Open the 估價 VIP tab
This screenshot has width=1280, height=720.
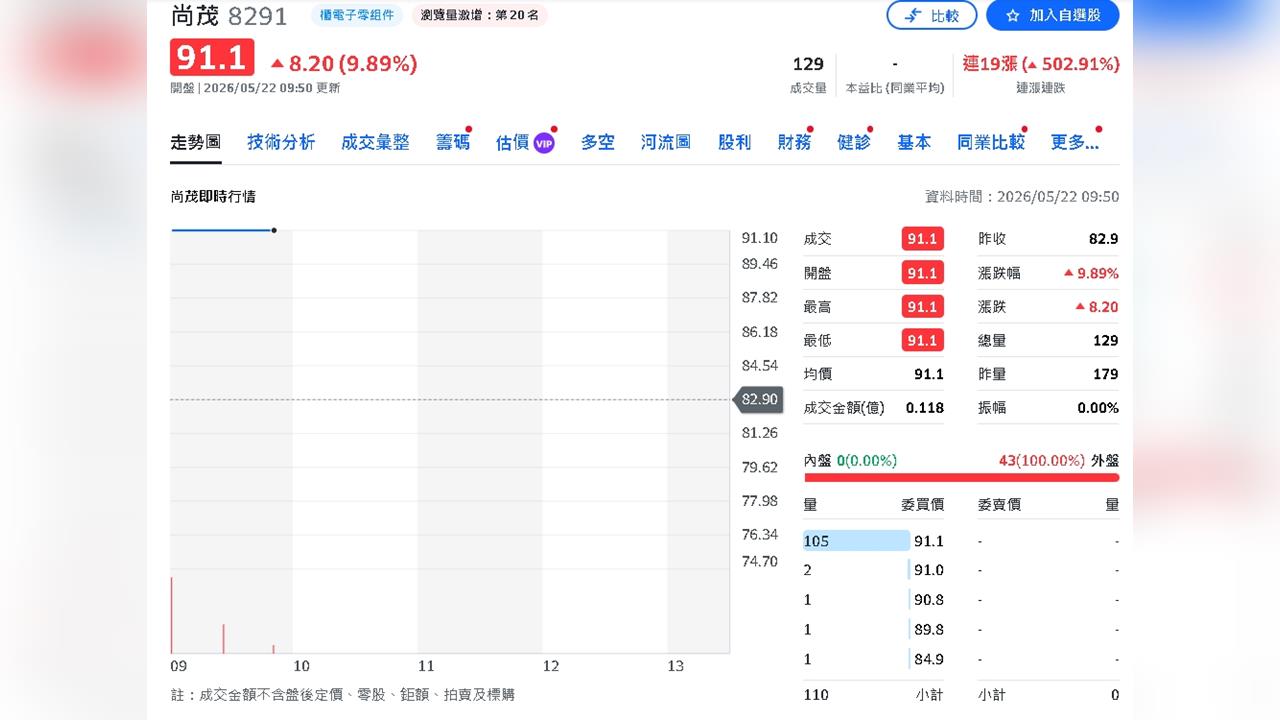tap(525, 142)
